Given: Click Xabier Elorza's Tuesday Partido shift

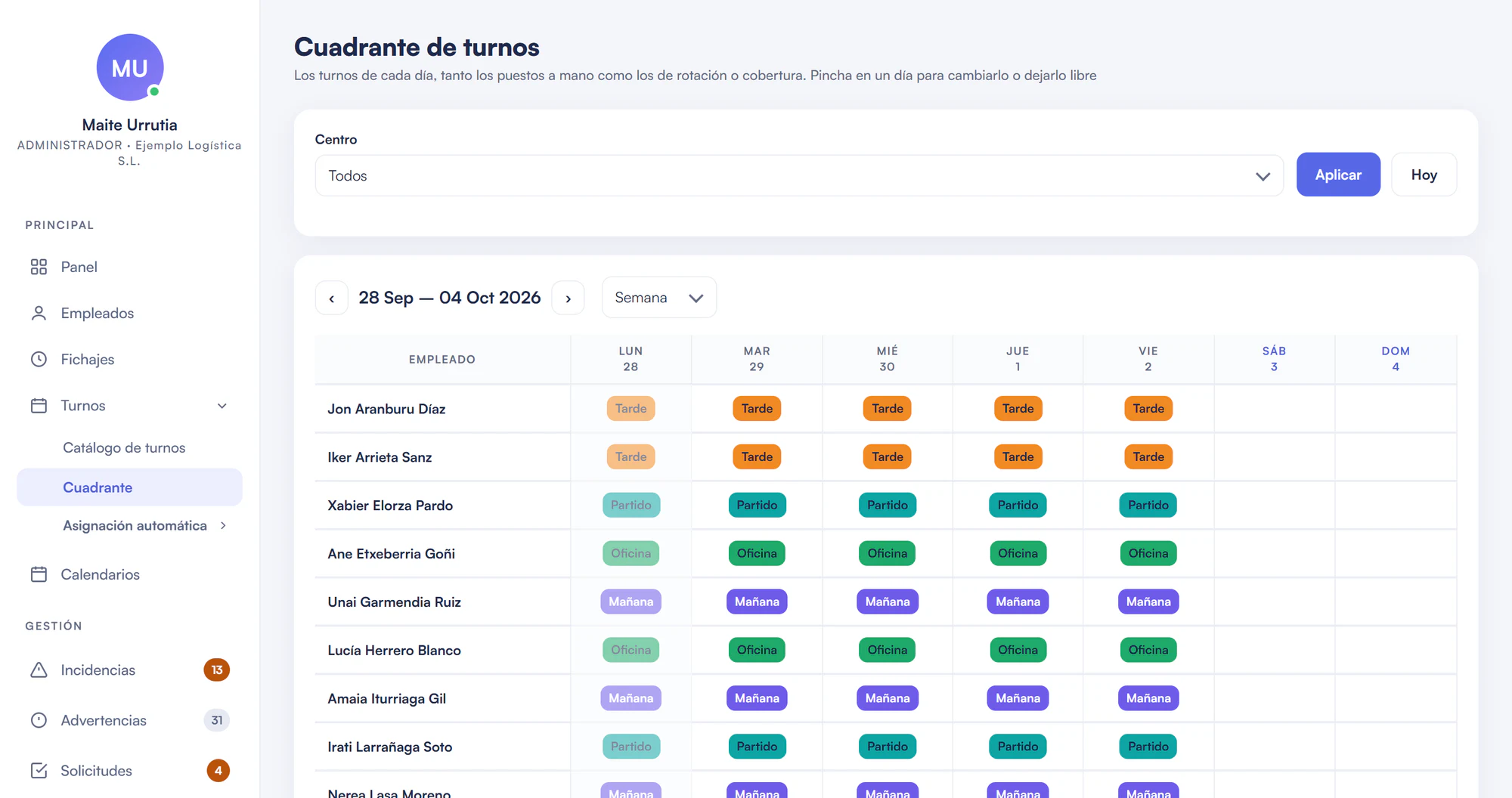Looking at the screenshot, I should [x=757, y=505].
